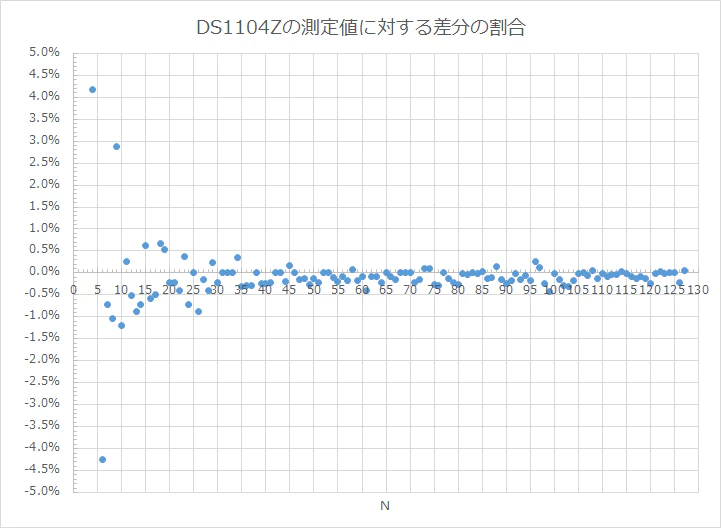
Task: Select the x-axis tick label 10
Action: (121, 290)
